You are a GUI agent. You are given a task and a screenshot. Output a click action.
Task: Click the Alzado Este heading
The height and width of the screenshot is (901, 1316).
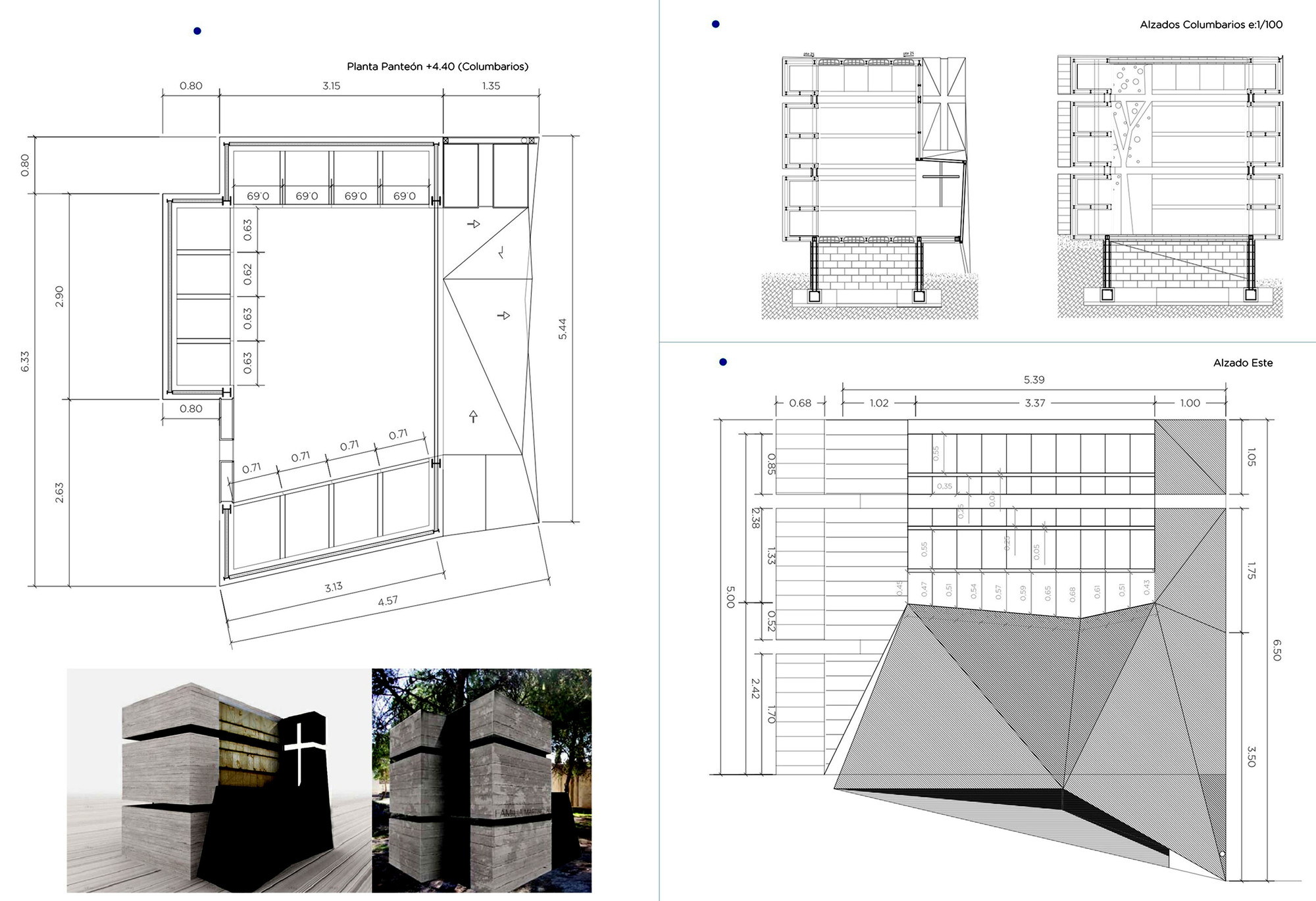[1242, 363]
